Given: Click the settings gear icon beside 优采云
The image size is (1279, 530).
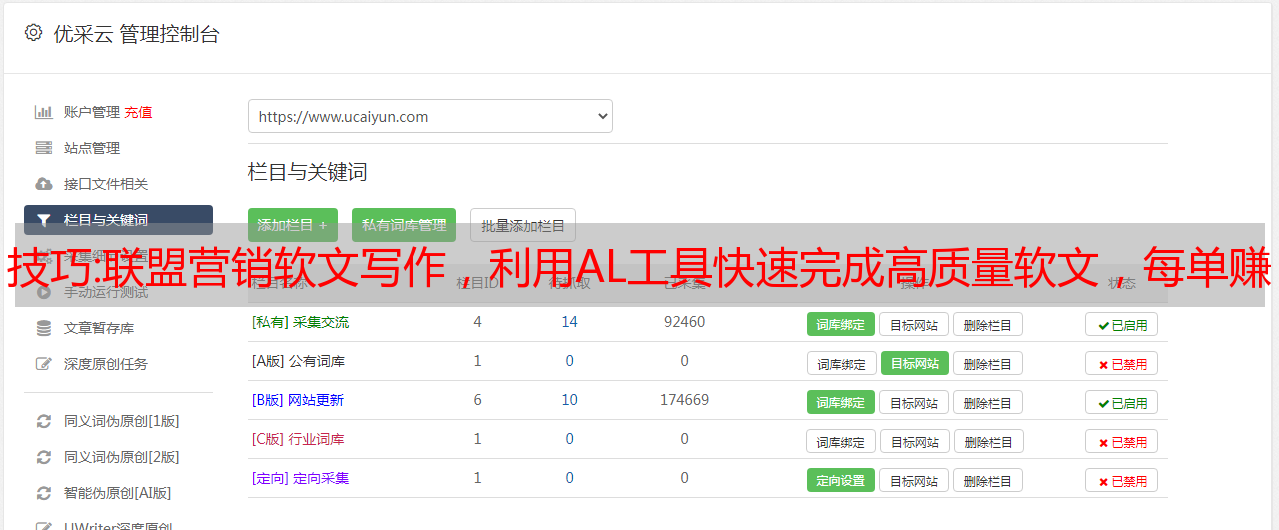Looking at the screenshot, I should click(x=34, y=33).
